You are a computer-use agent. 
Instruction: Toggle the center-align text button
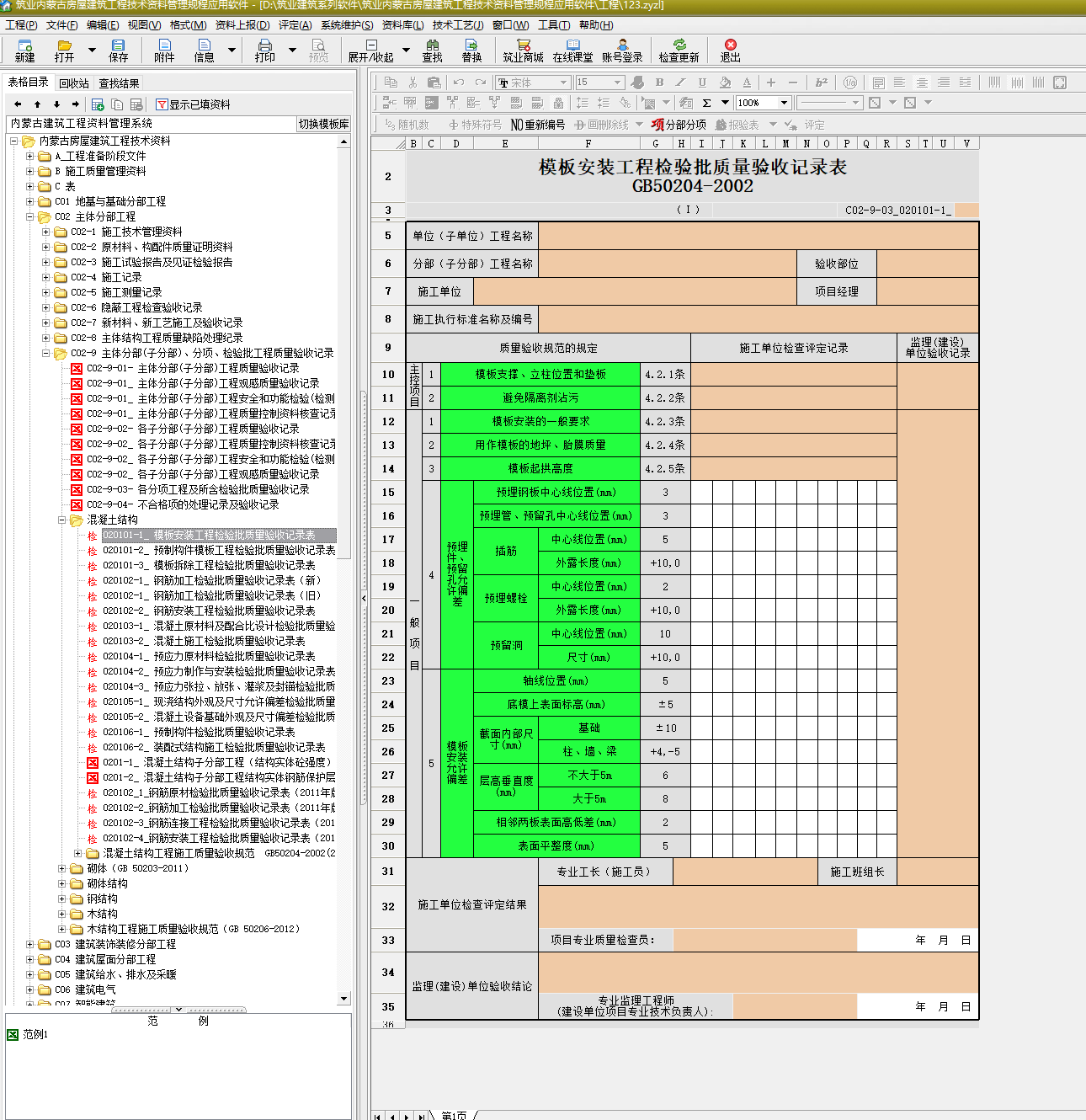coord(922,82)
